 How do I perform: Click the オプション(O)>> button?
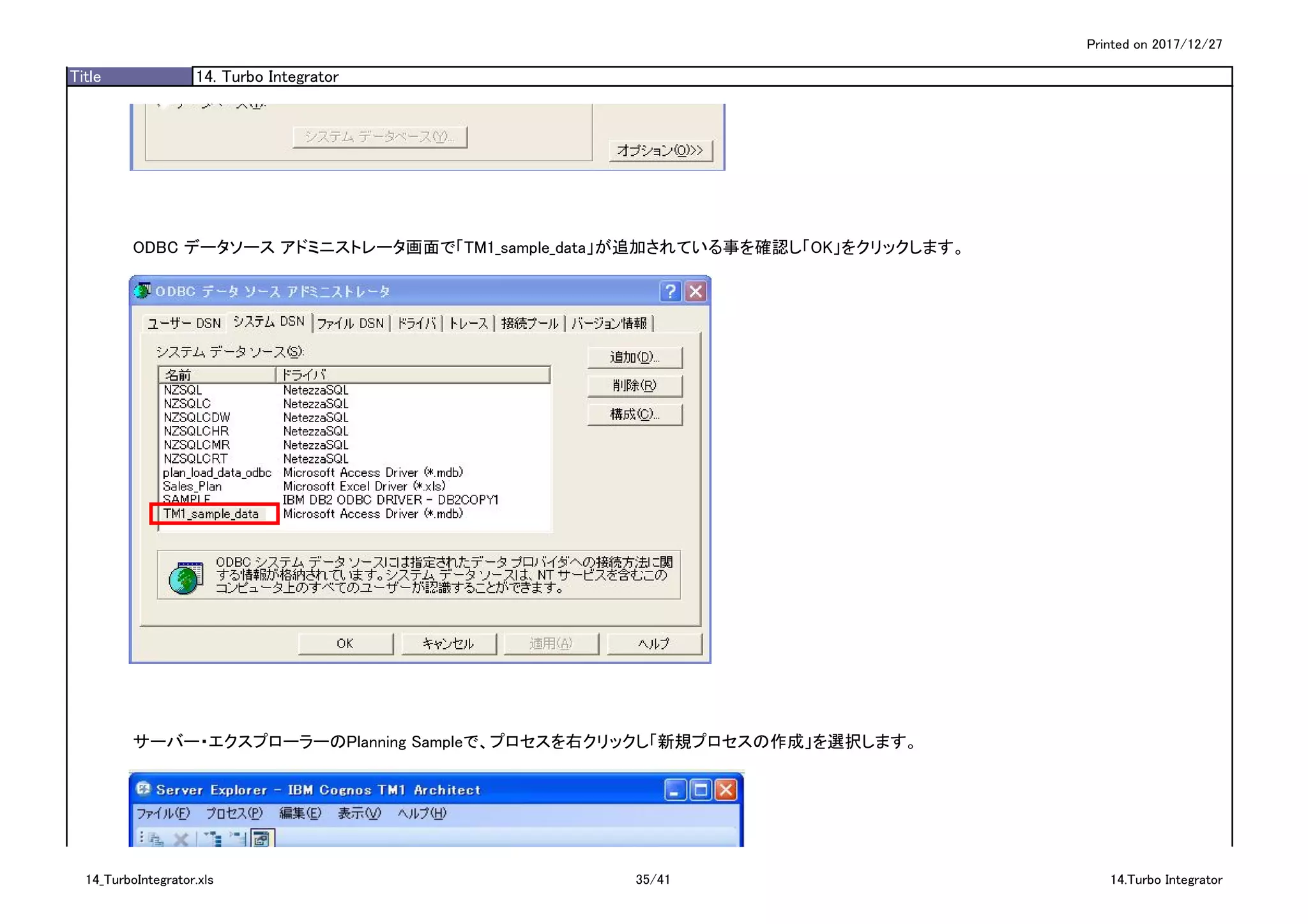tap(660, 151)
